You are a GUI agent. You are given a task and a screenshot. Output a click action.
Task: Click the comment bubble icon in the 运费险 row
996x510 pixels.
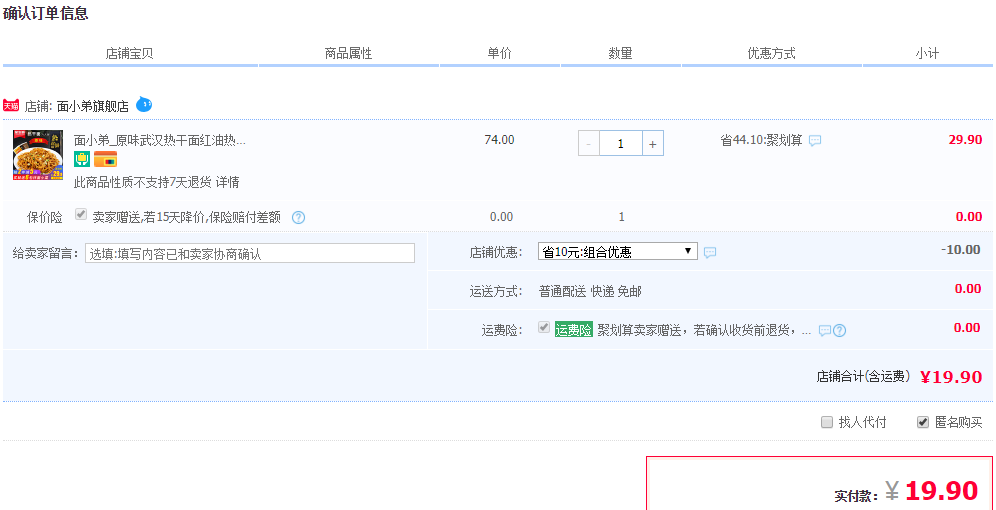[x=825, y=330]
